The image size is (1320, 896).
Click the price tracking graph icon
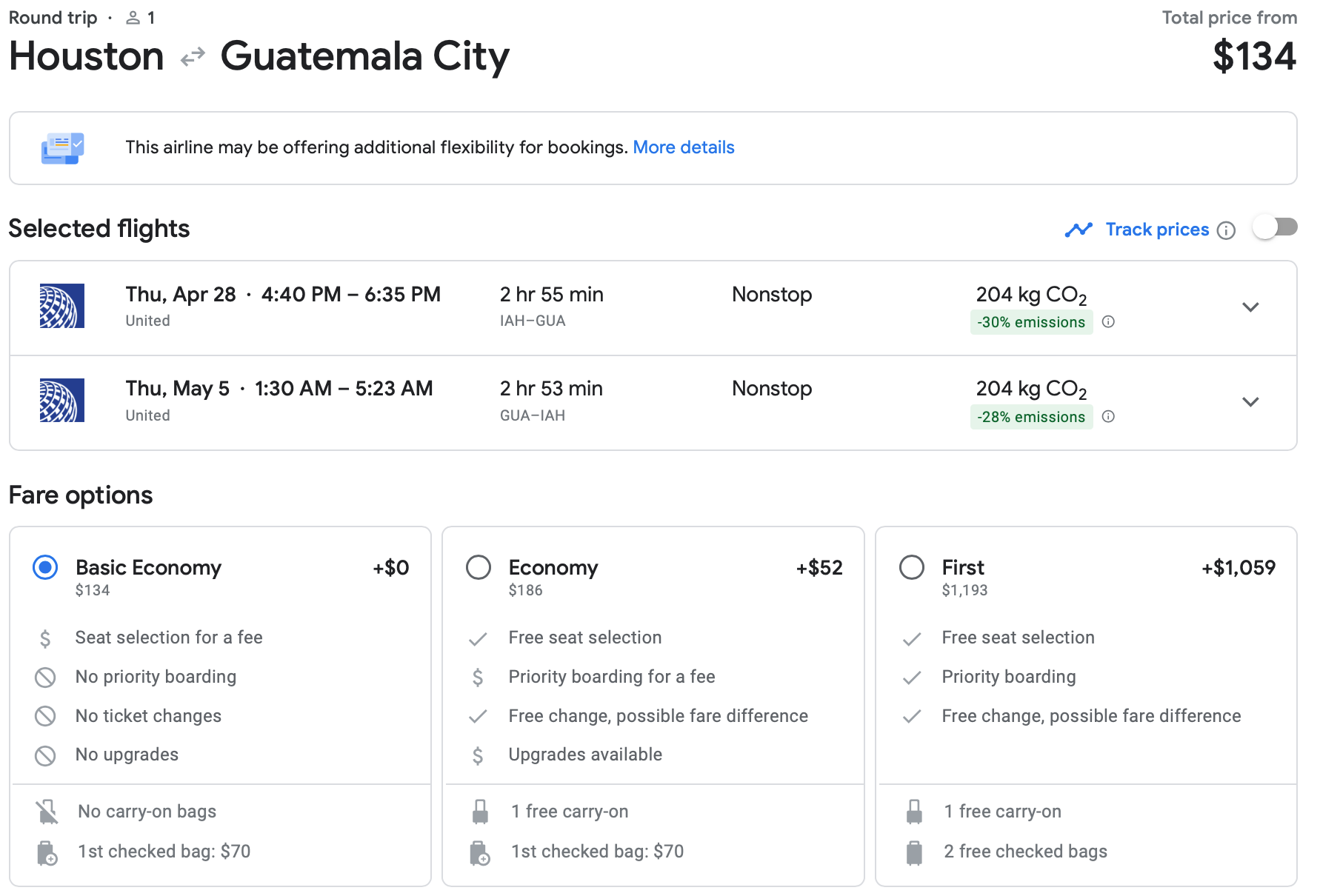[x=1079, y=230]
